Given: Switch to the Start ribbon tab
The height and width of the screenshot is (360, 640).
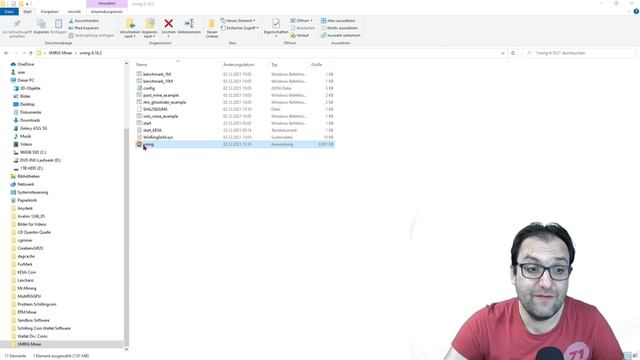Looking at the screenshot, I should click(x=27, y=11).
